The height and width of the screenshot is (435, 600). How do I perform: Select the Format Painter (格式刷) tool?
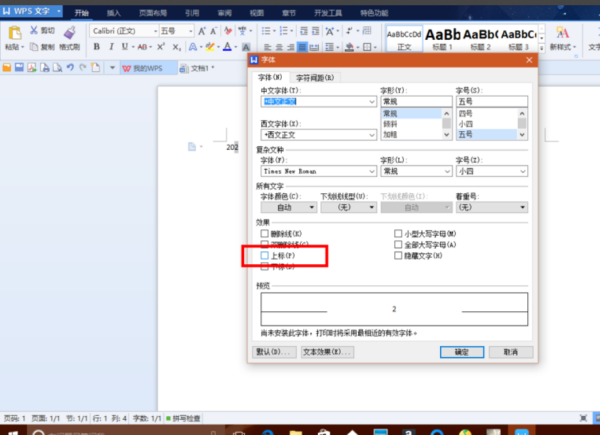[x=69, y=37]
